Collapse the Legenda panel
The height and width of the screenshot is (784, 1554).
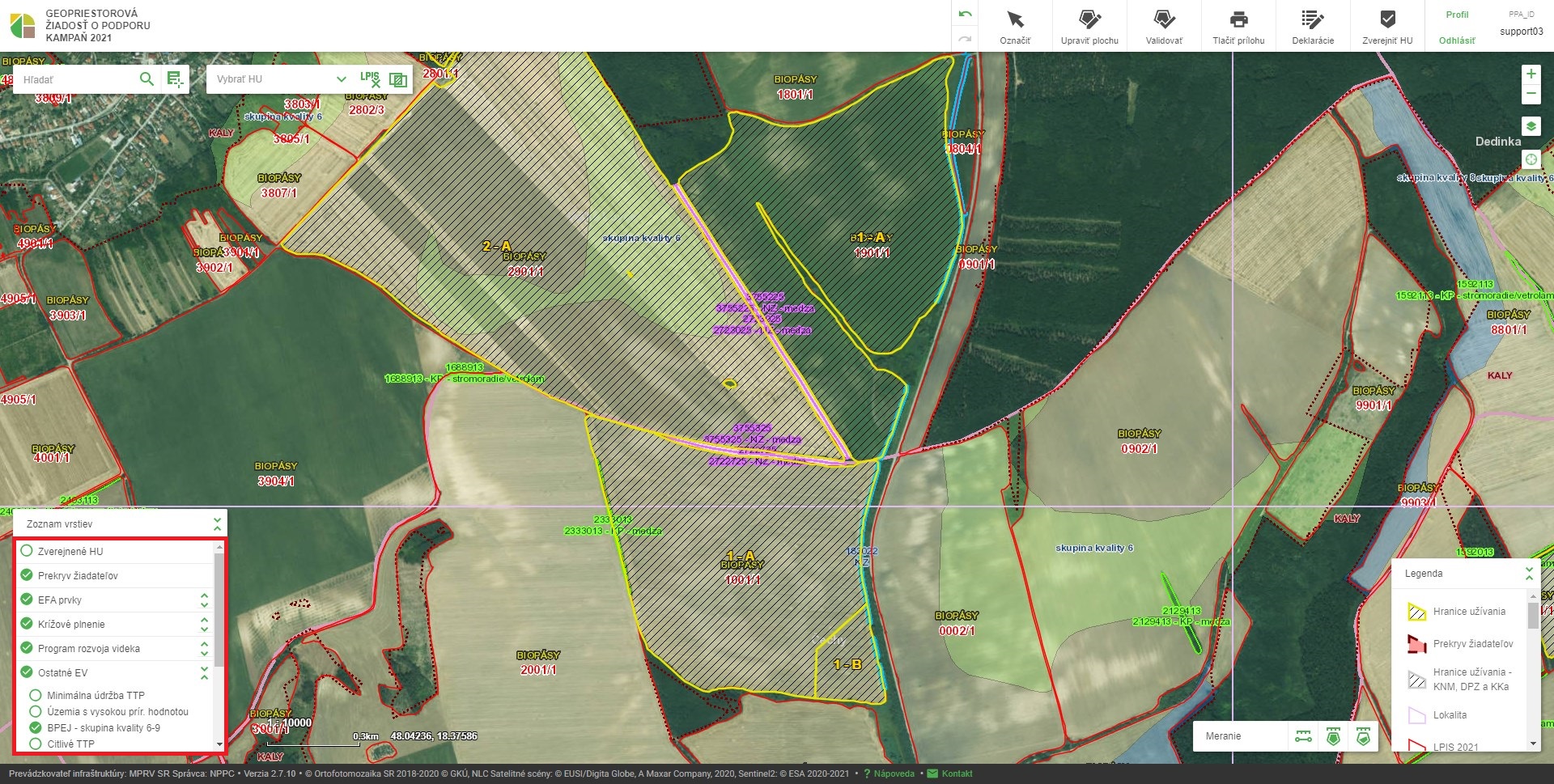coord(1529,574)
